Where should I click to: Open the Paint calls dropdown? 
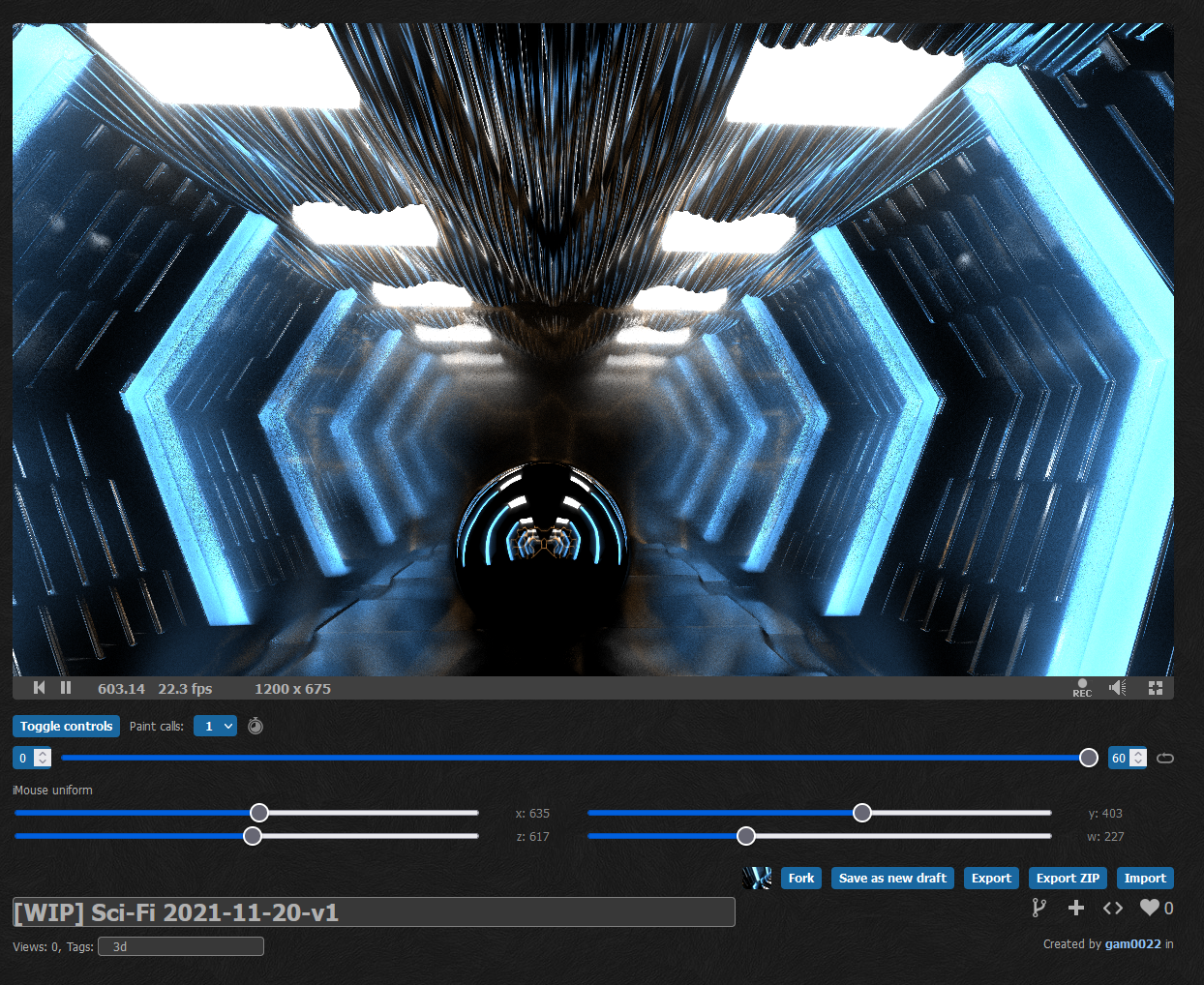[215, 726]
